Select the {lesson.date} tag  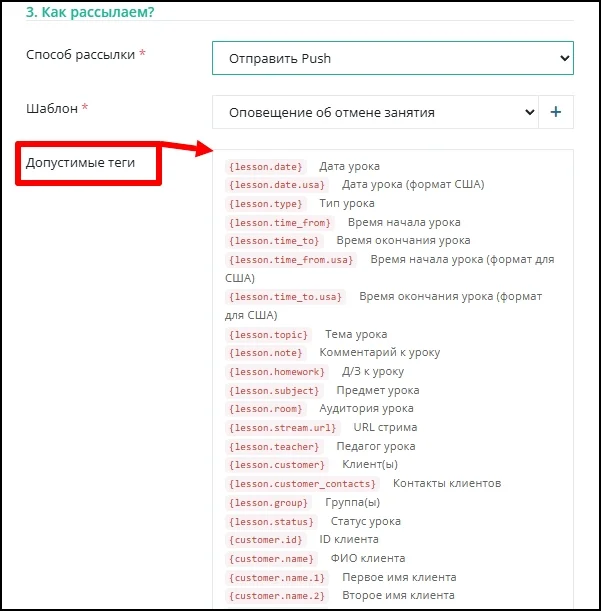[266, 167]
